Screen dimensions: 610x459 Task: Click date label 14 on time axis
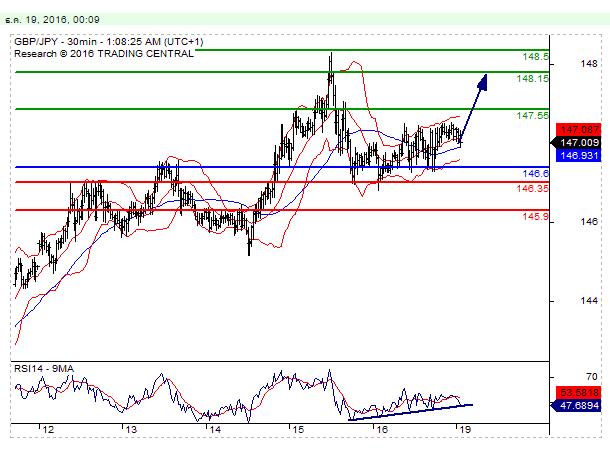(x=215, y=429)
